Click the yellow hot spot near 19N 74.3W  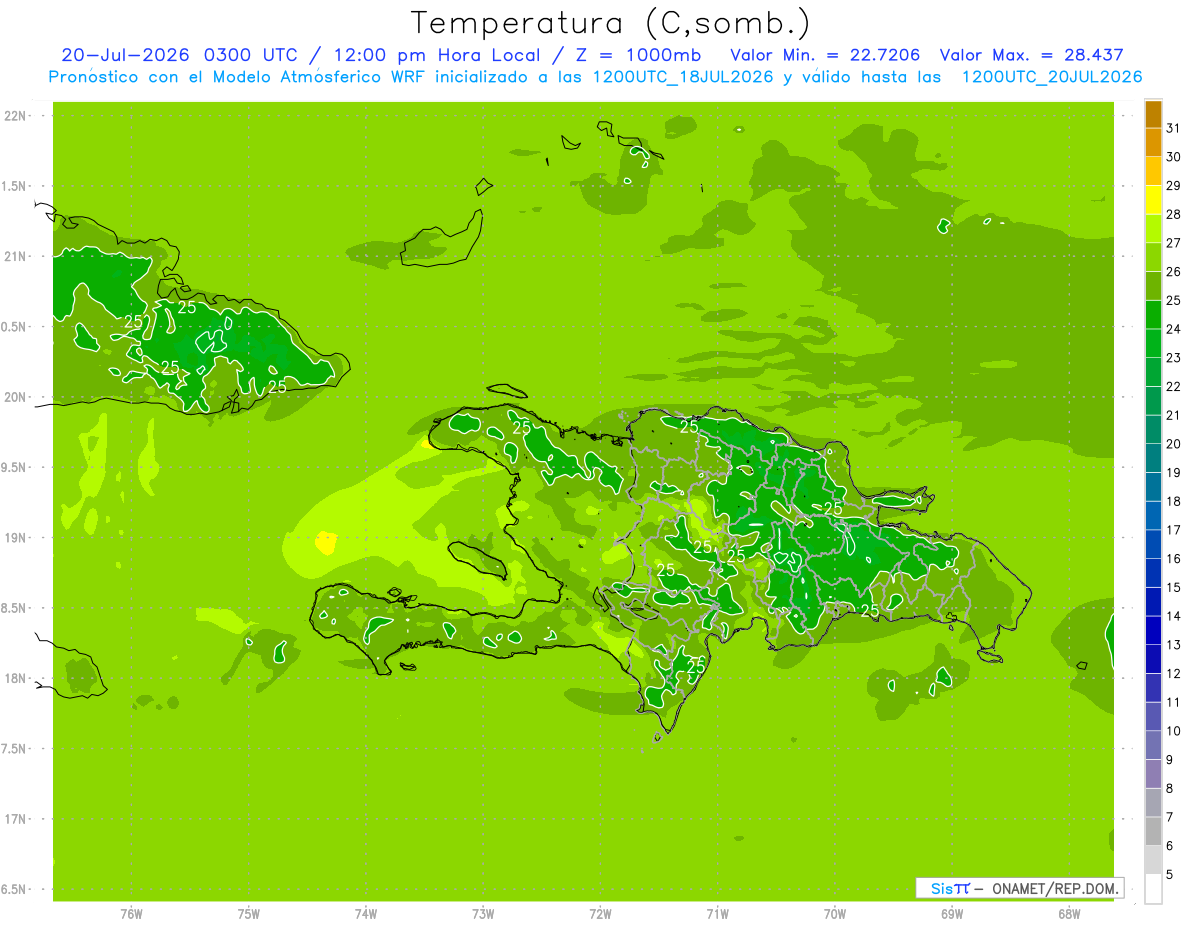click(x=325, y=543)
